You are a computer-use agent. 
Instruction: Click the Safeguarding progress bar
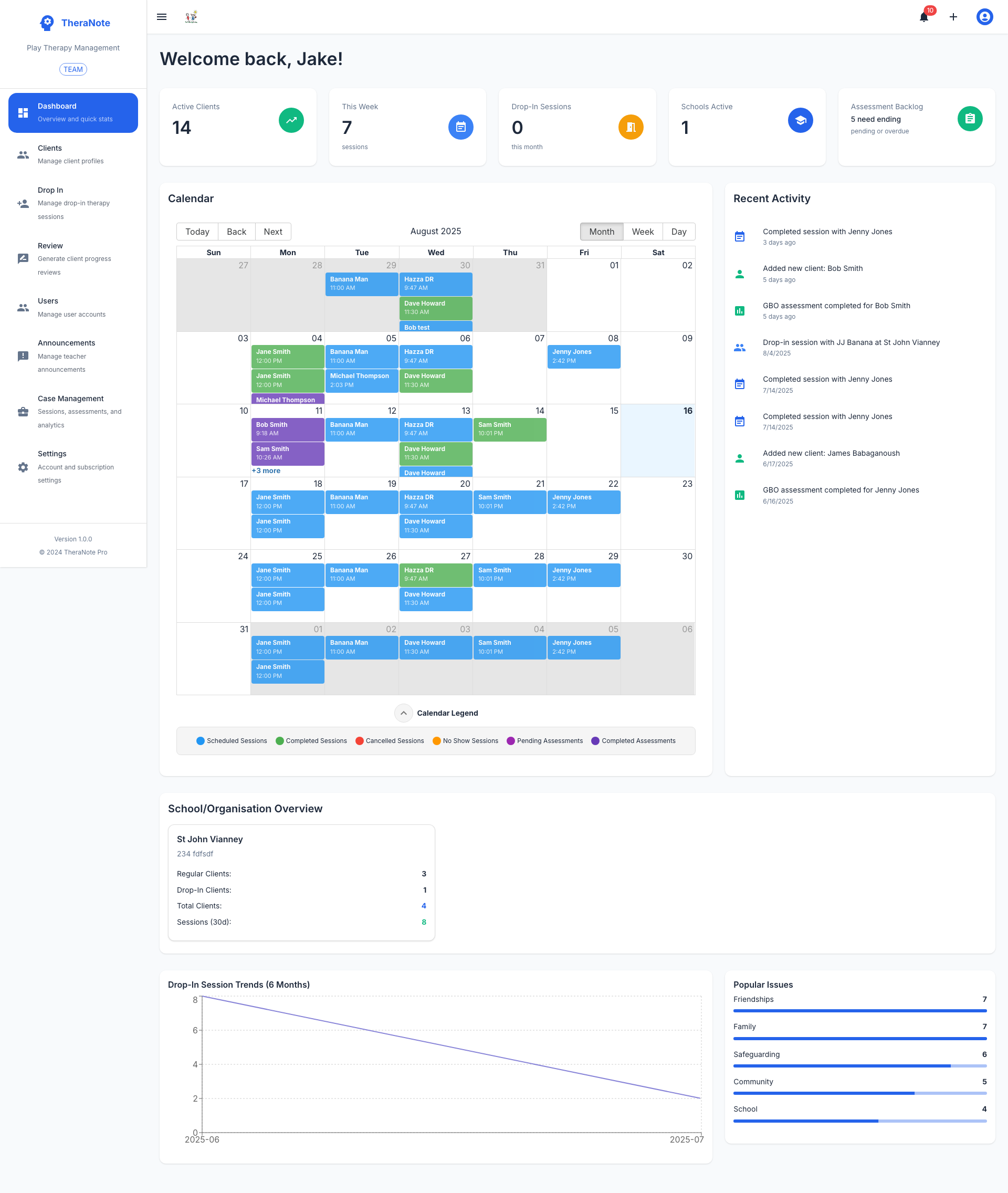pos(859,1065)
